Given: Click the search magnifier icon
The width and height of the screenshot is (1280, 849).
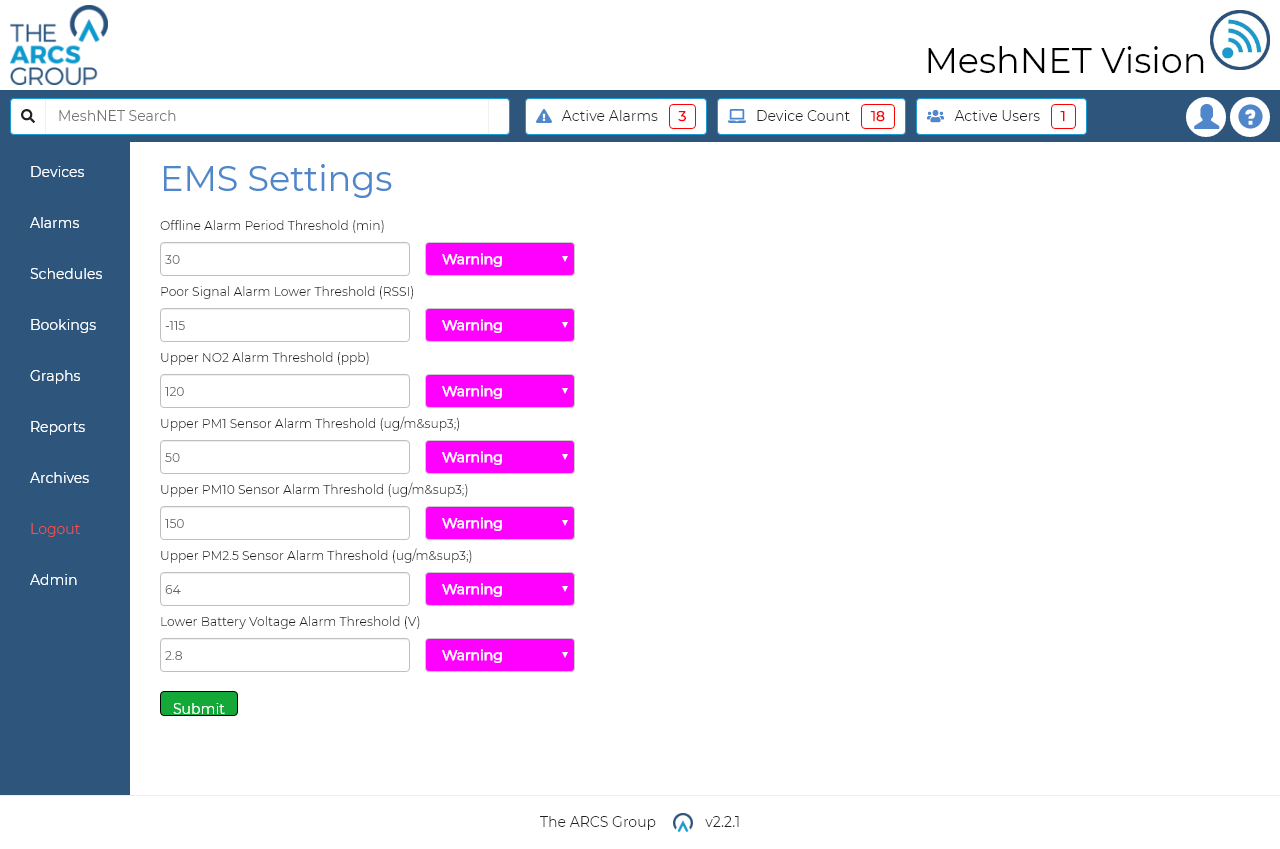Looking at the screenshot, I should [x=27, y=116].
